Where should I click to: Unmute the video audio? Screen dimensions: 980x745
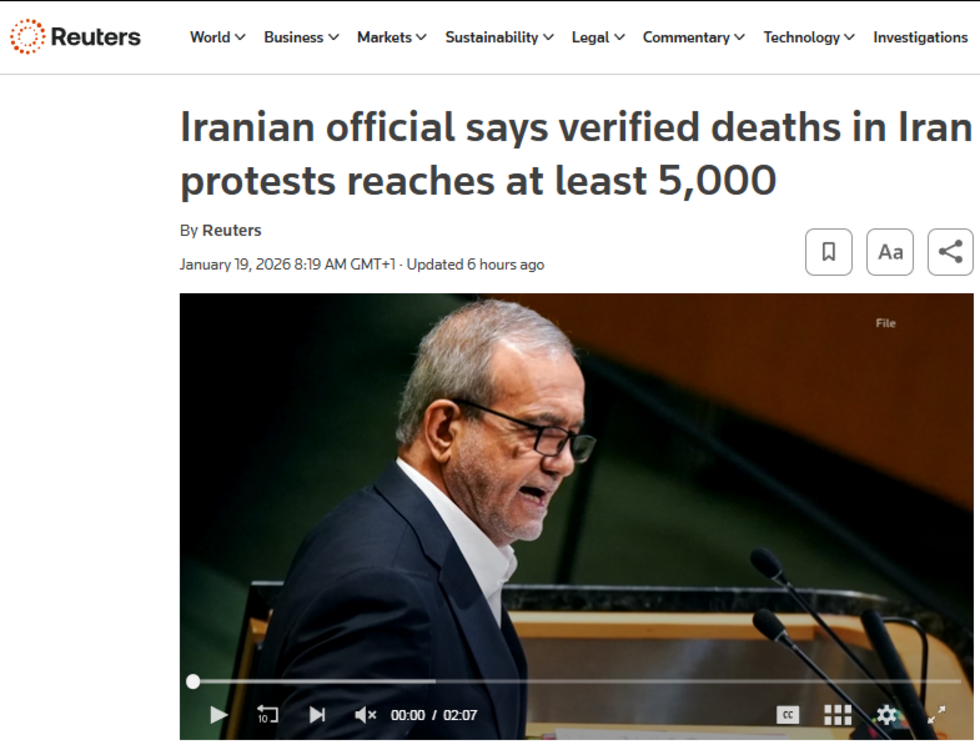click(x=365, y=714)
